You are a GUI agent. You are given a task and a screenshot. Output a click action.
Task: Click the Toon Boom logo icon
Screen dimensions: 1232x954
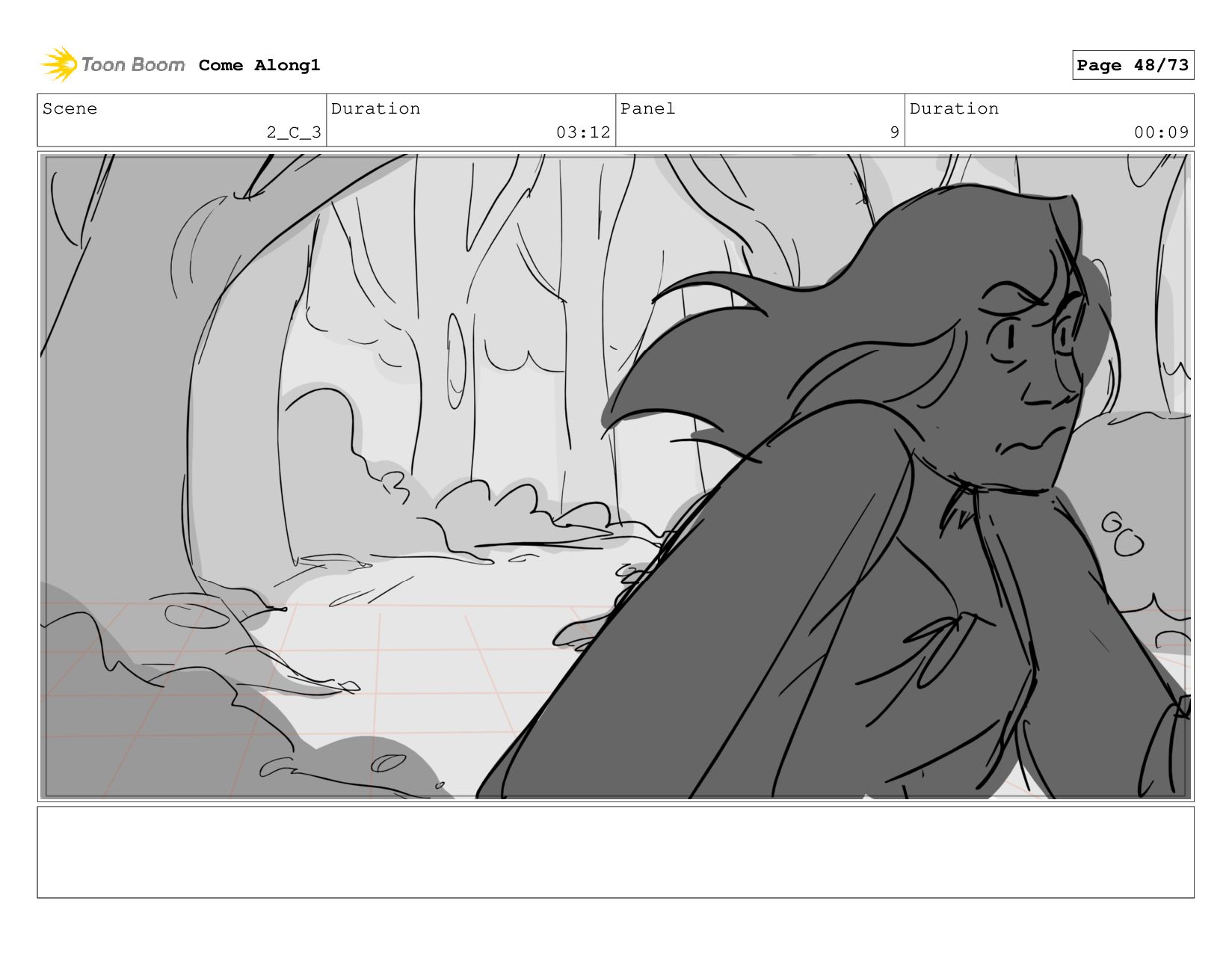coord(59,64)
